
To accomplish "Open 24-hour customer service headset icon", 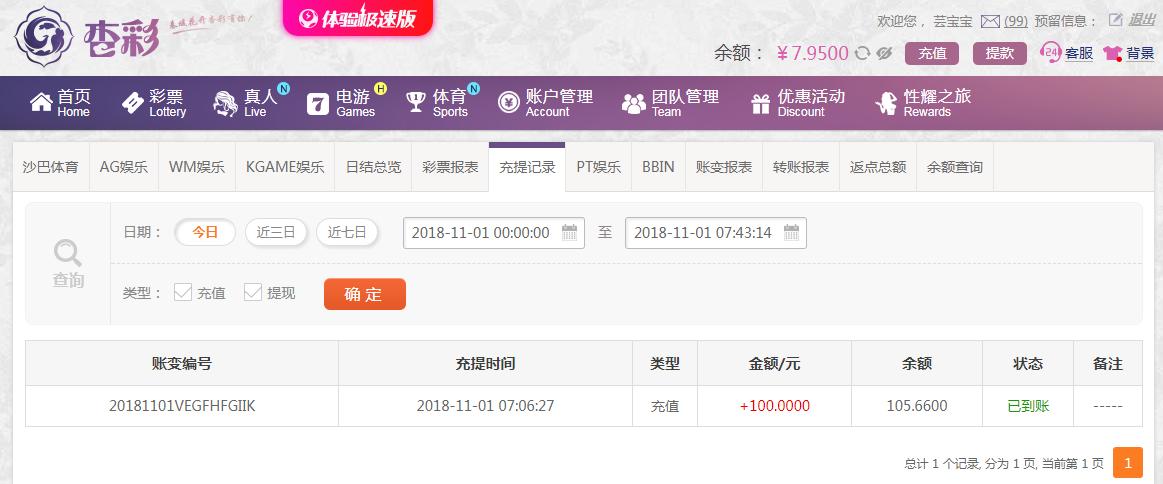I will 1051,52.
